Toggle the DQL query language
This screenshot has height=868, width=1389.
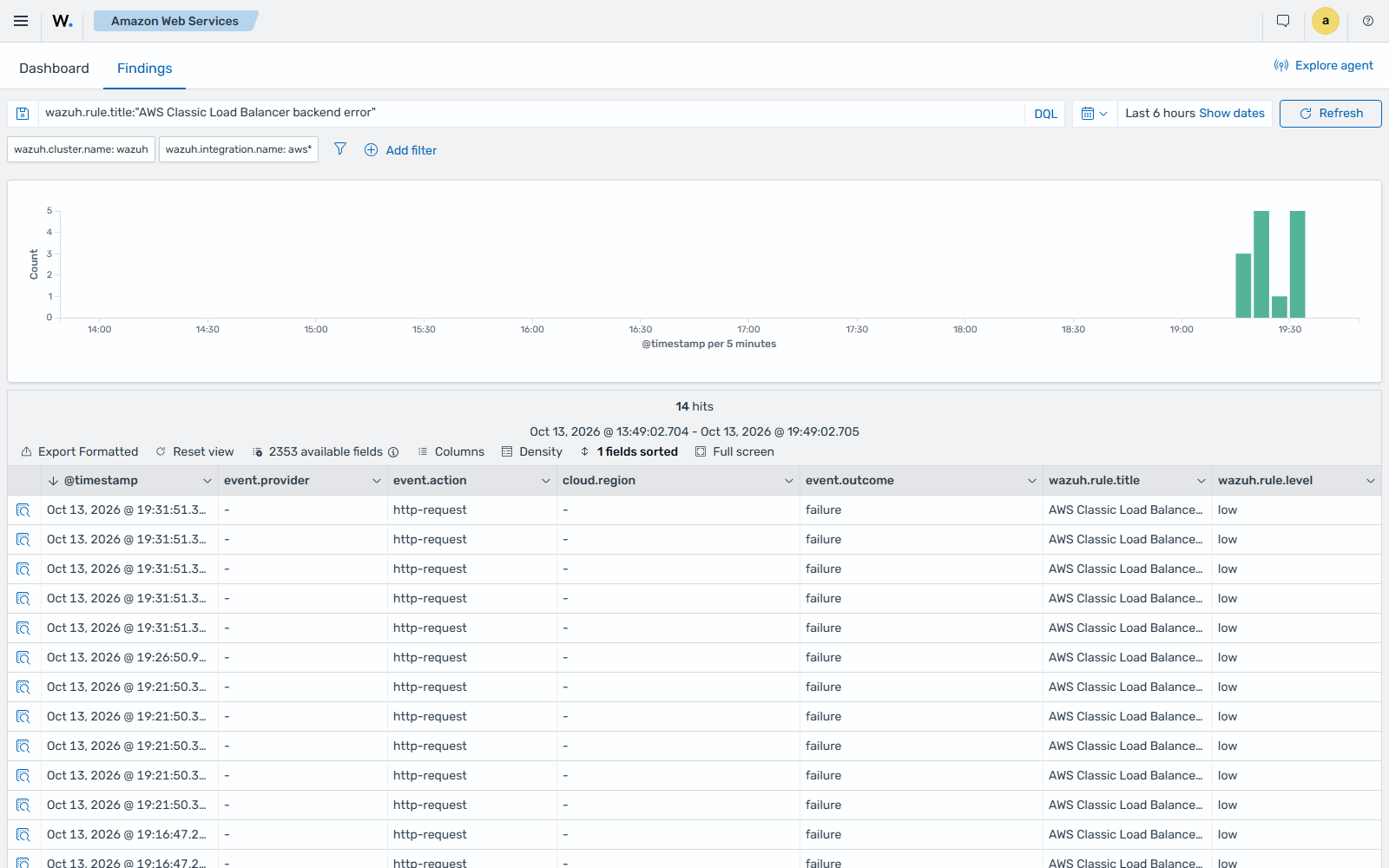1045,114
